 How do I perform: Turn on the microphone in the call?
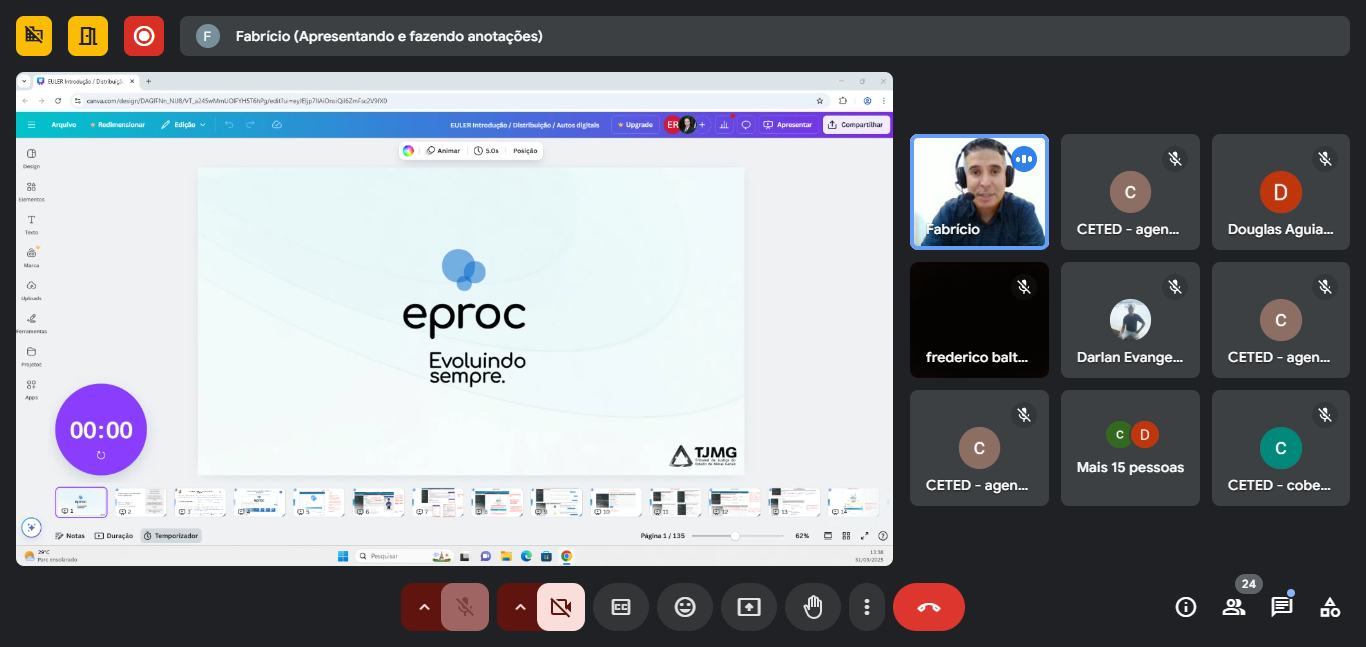point(465,607)
